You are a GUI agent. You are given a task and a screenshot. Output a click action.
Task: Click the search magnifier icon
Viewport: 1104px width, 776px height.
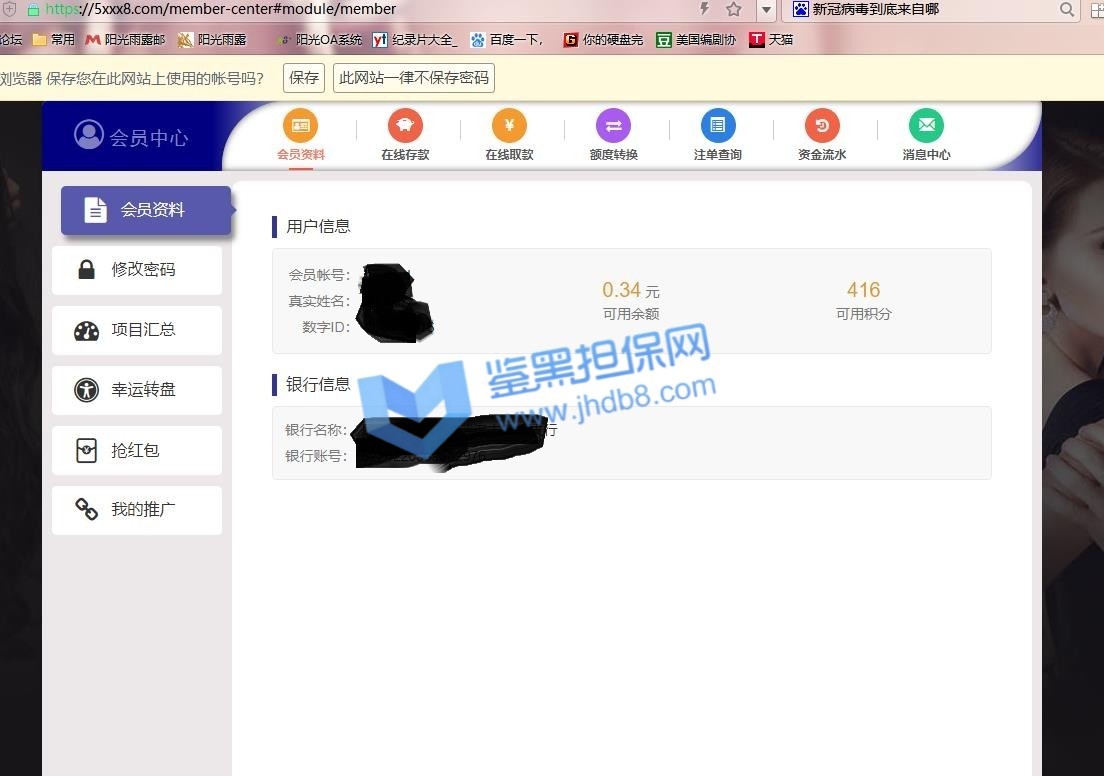tap(1067, 10)
